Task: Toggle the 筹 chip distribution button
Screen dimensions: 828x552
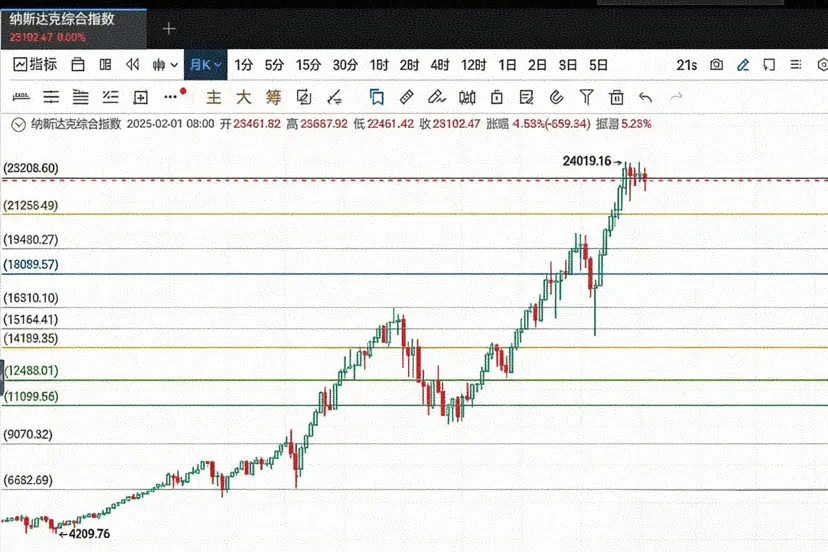Action: (x=274, y=97)
